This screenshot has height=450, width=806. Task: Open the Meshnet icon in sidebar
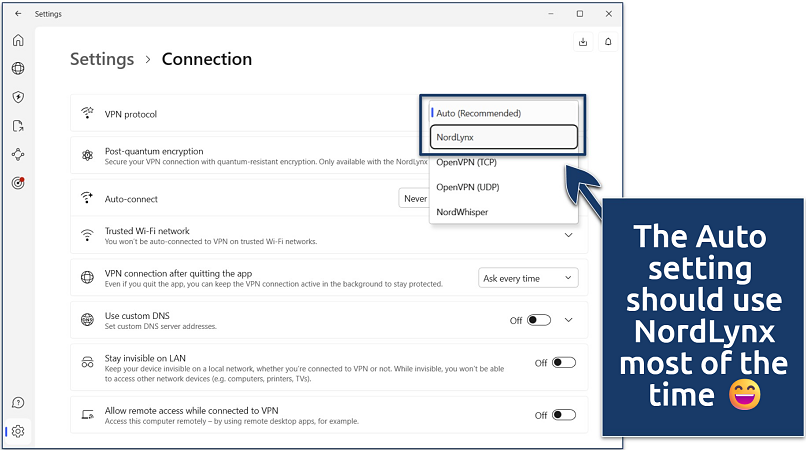pyautogui.click(x=18, y=155)
